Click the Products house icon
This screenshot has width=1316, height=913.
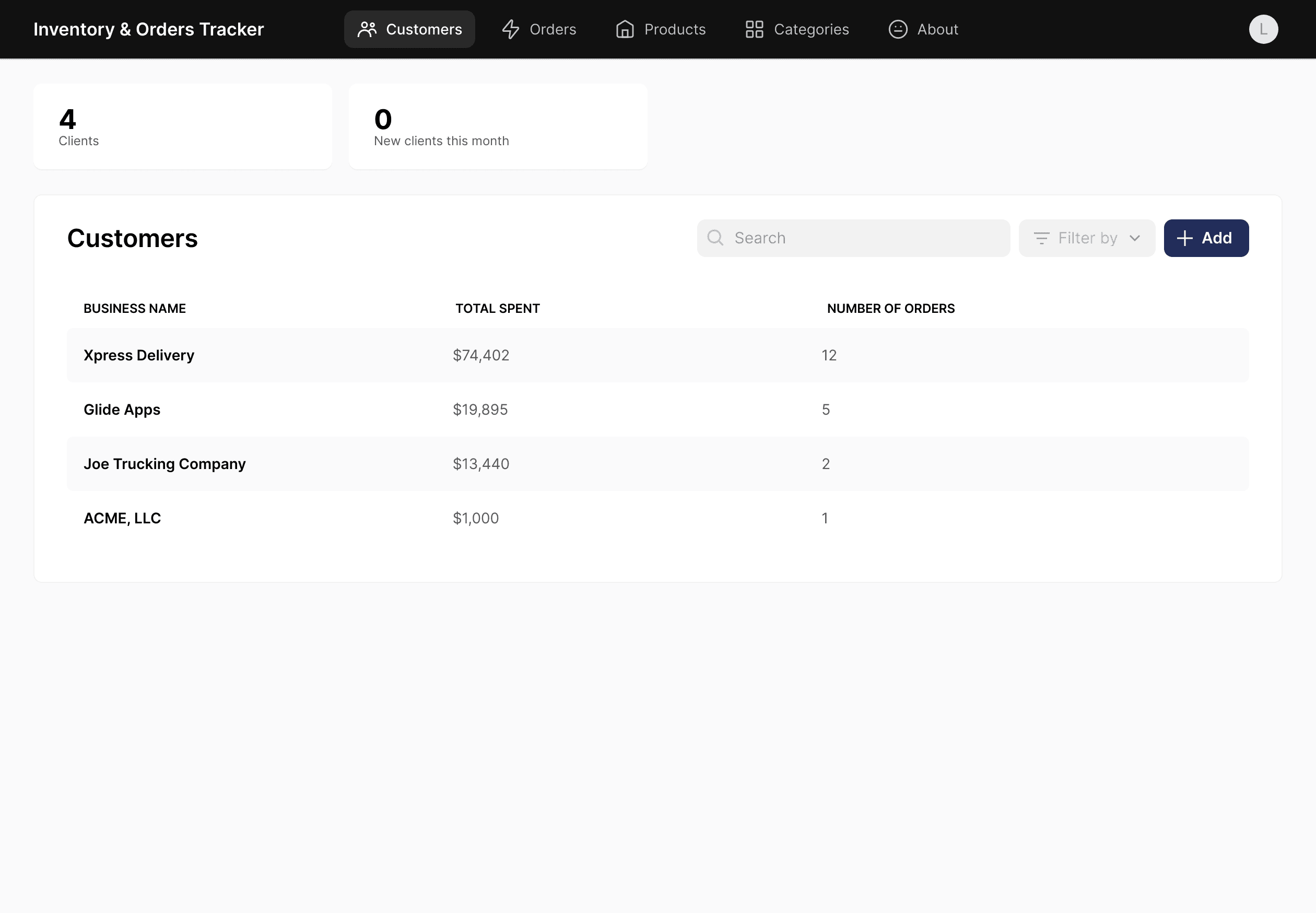pyautogui.click(x=625, y=29)
